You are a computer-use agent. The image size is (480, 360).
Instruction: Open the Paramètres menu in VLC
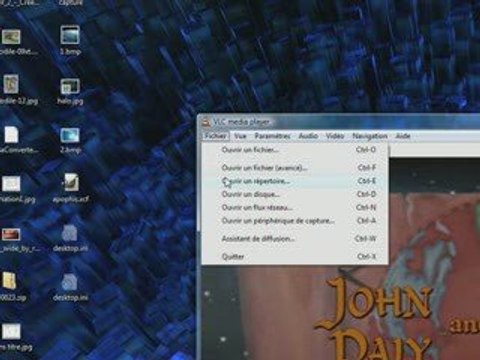pos(272,136)
